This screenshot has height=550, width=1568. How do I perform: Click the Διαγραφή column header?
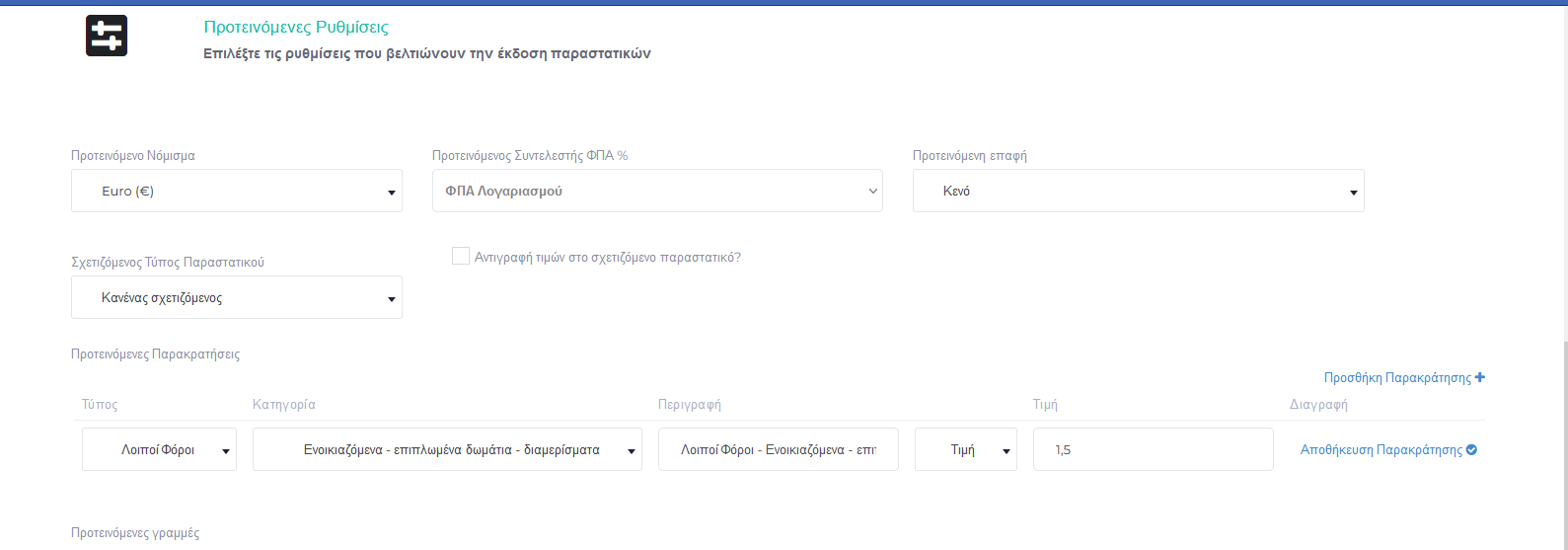tap(1318, 404)
